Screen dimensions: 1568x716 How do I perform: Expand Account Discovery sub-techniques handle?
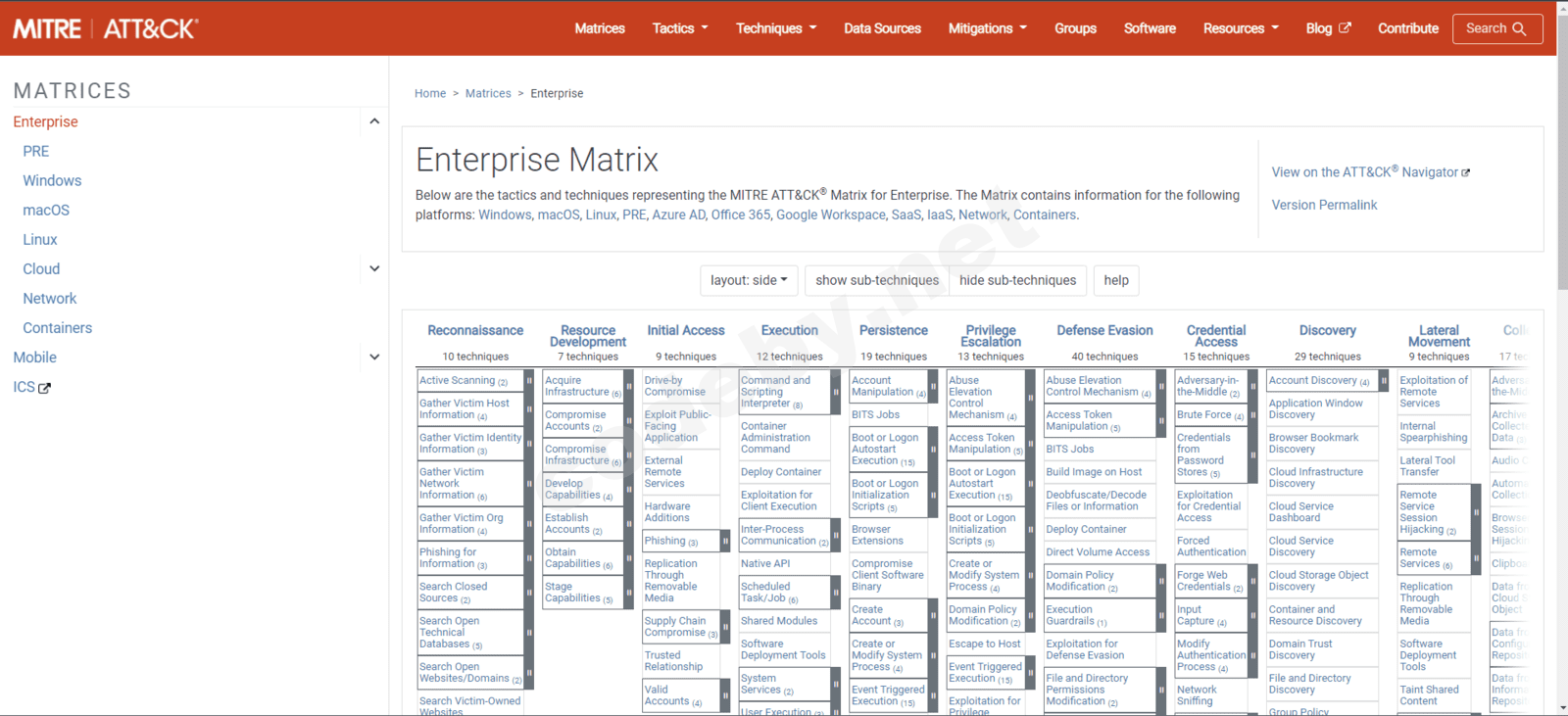(x=1384, y=381)
